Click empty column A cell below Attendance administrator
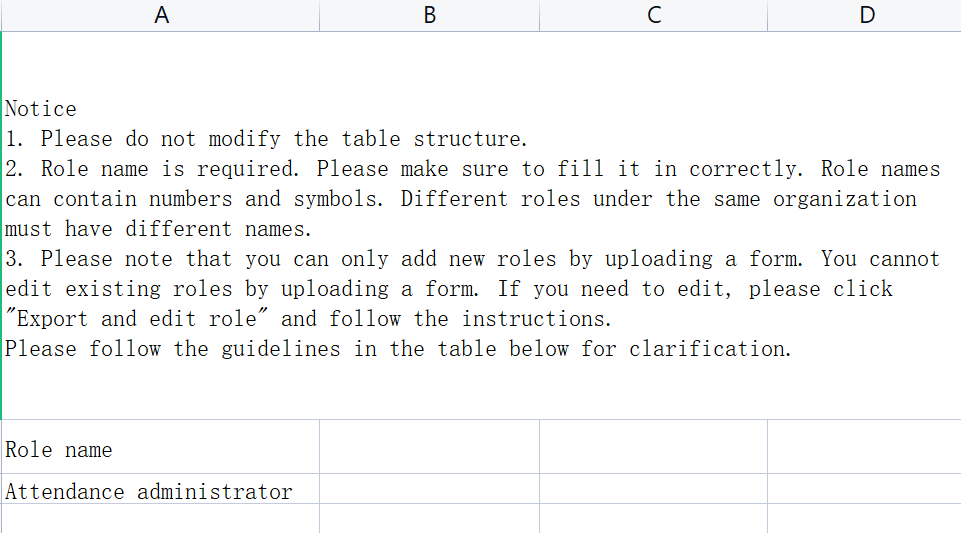 coord(160,519)
